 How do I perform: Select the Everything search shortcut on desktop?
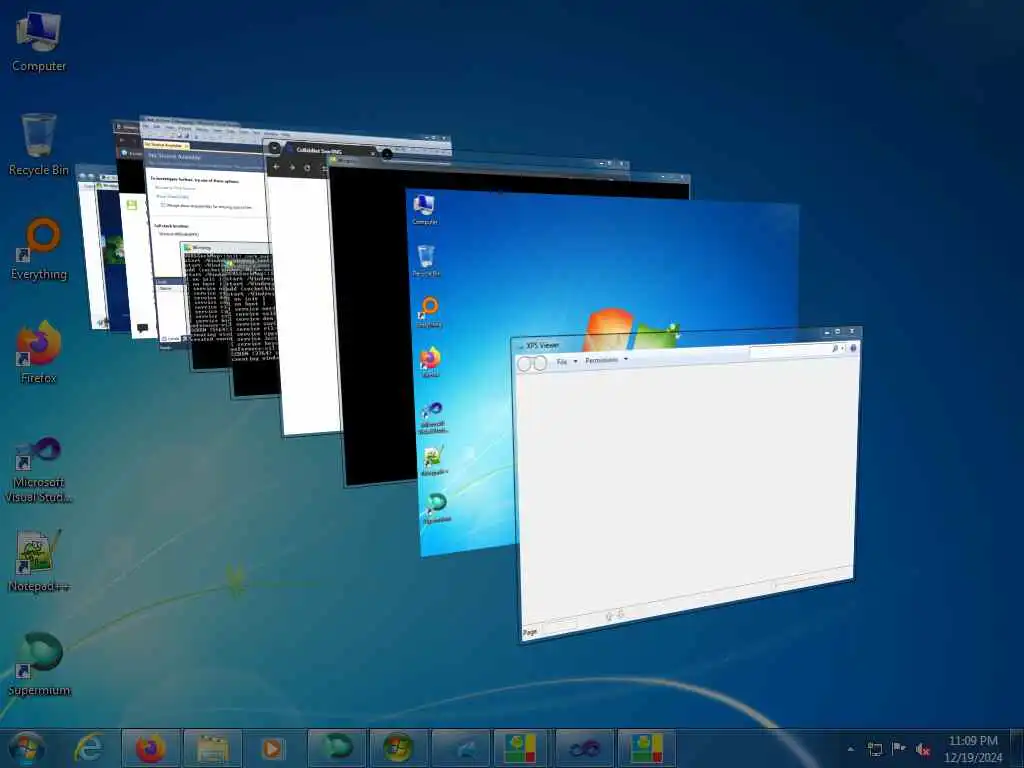coord(39,249)
